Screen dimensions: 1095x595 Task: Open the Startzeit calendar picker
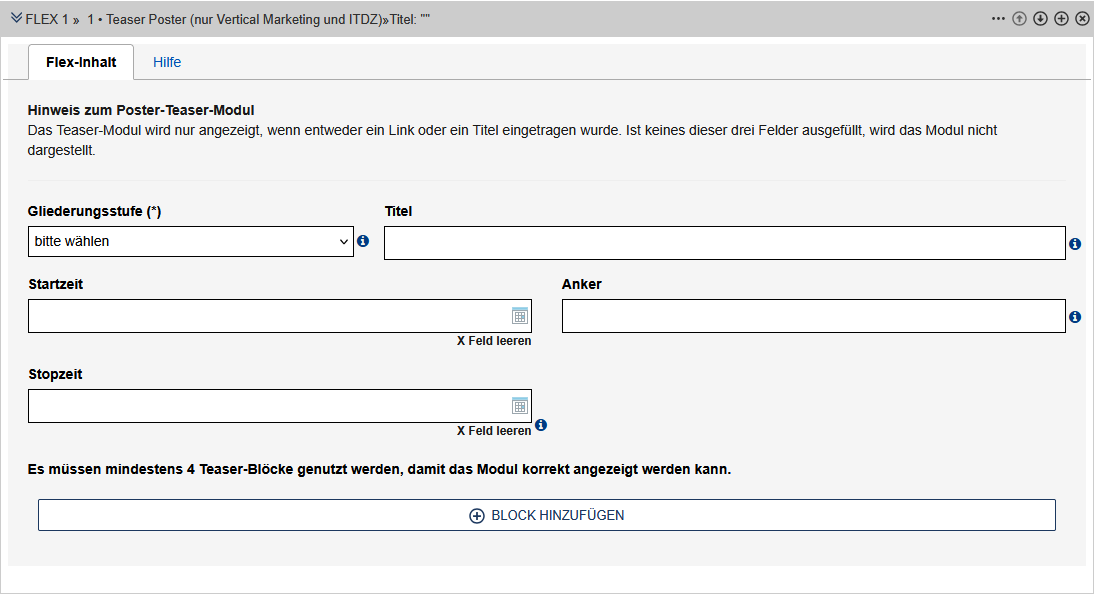point(519,316)
